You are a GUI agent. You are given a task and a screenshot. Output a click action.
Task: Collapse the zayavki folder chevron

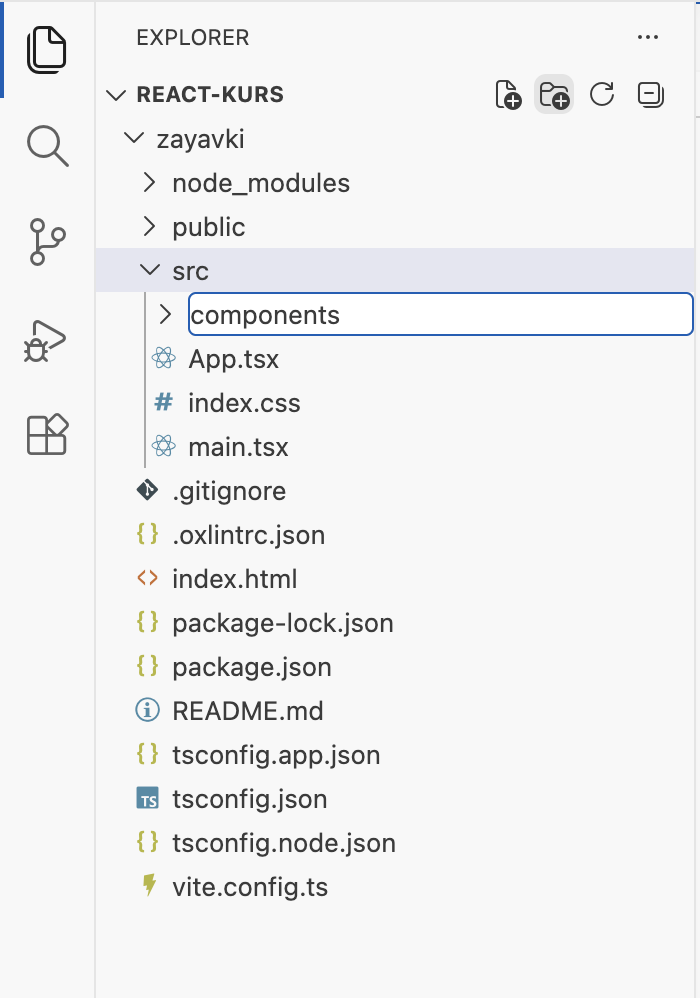[134, 137]
